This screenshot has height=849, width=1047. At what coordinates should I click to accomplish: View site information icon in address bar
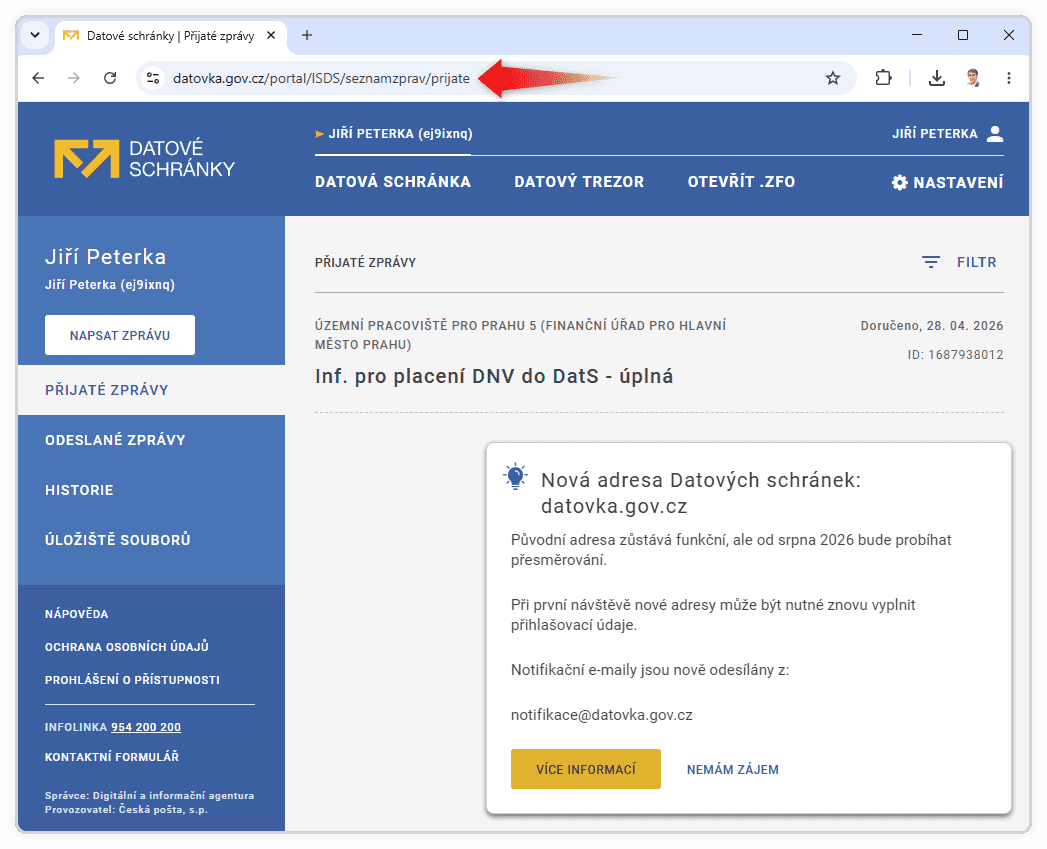tap(153, 78)
